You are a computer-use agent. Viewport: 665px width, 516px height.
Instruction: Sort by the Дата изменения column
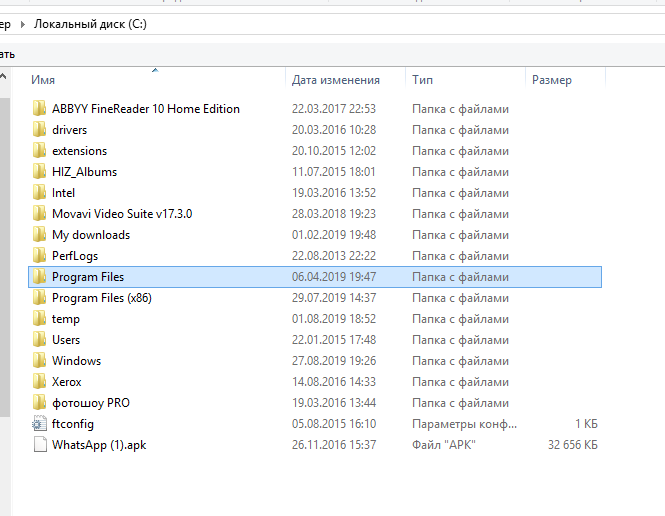335,80
